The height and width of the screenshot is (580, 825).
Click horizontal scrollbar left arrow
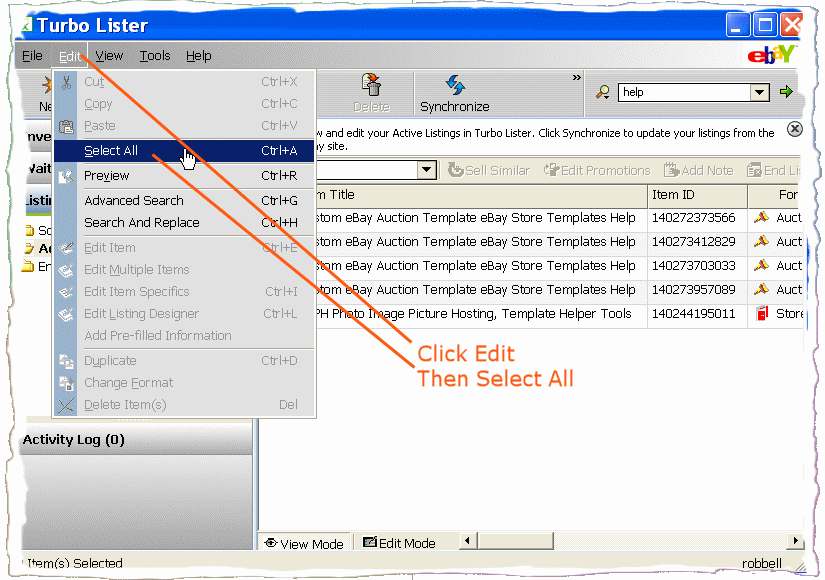(x=467, y=541)
